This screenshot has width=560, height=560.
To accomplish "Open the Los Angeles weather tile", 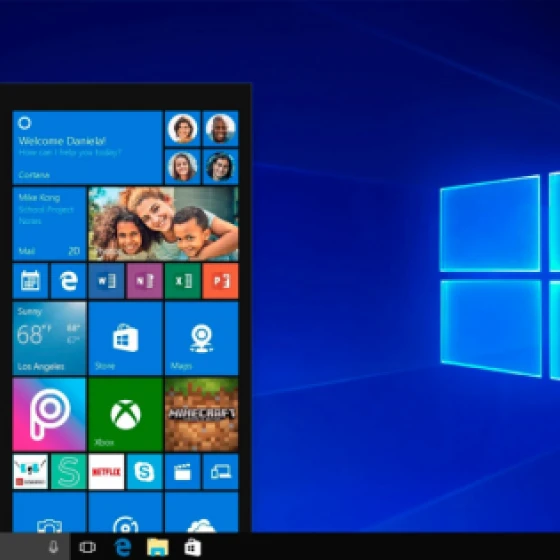I will click(49, 338).
